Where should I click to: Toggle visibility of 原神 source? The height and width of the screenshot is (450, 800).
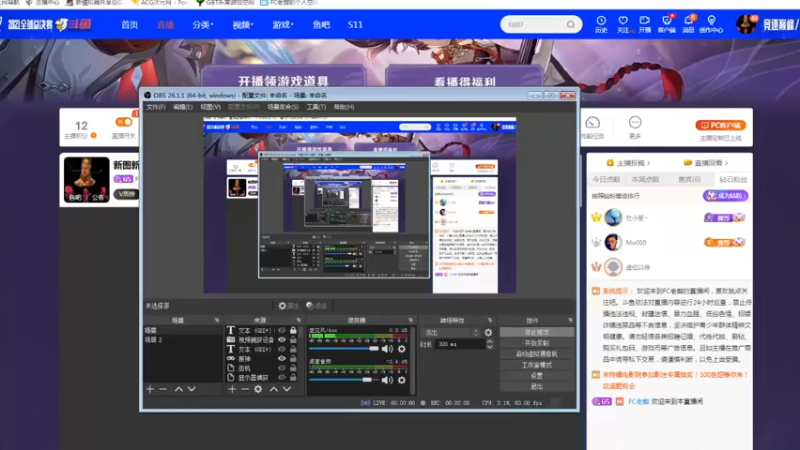(282, 359)
